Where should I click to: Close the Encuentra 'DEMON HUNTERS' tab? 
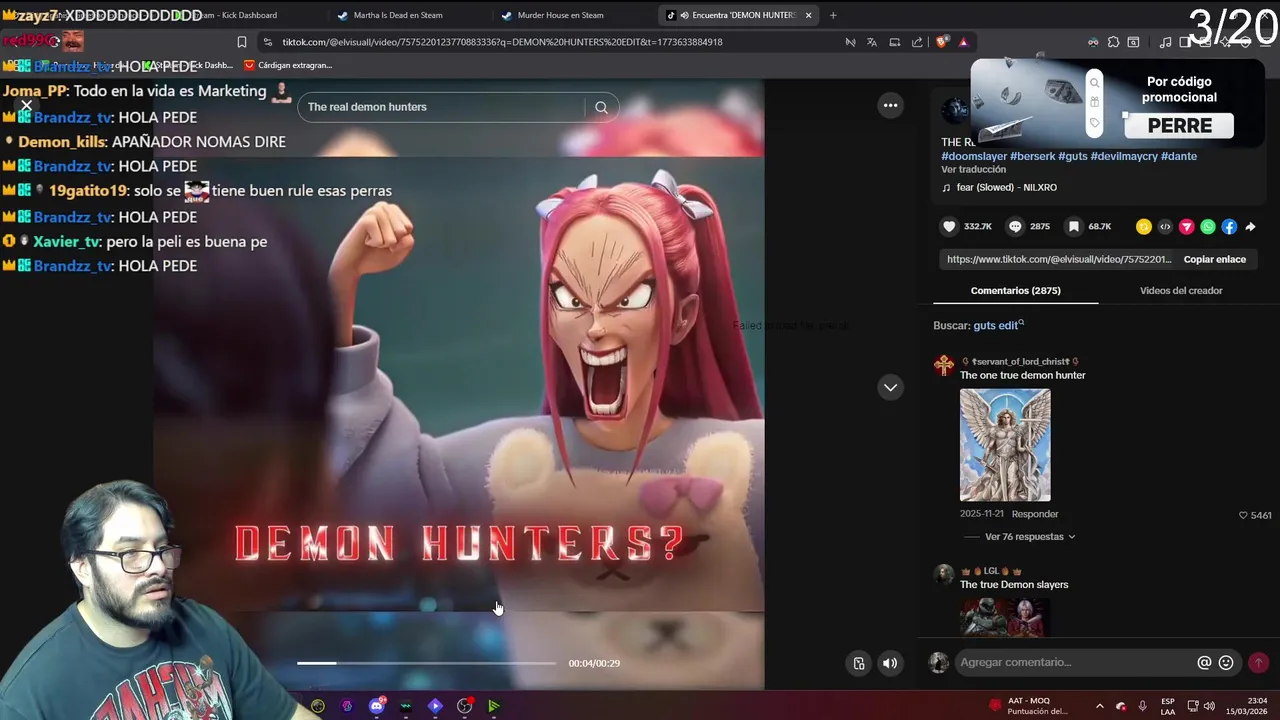click(x=809, y=15)
